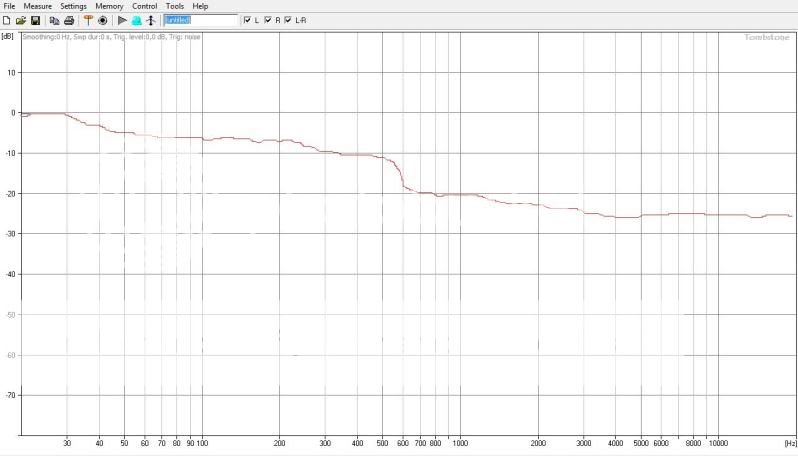Disable the L-R difference checkbox

coord(289,20)
